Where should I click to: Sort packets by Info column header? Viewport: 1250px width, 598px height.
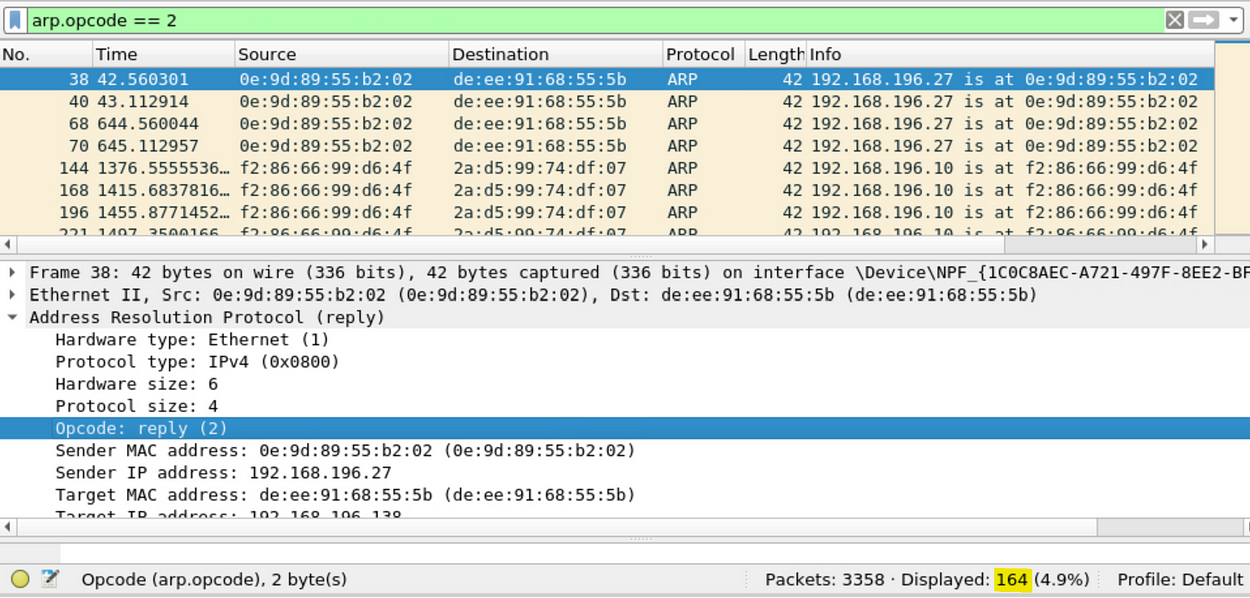click(1010, 54)
